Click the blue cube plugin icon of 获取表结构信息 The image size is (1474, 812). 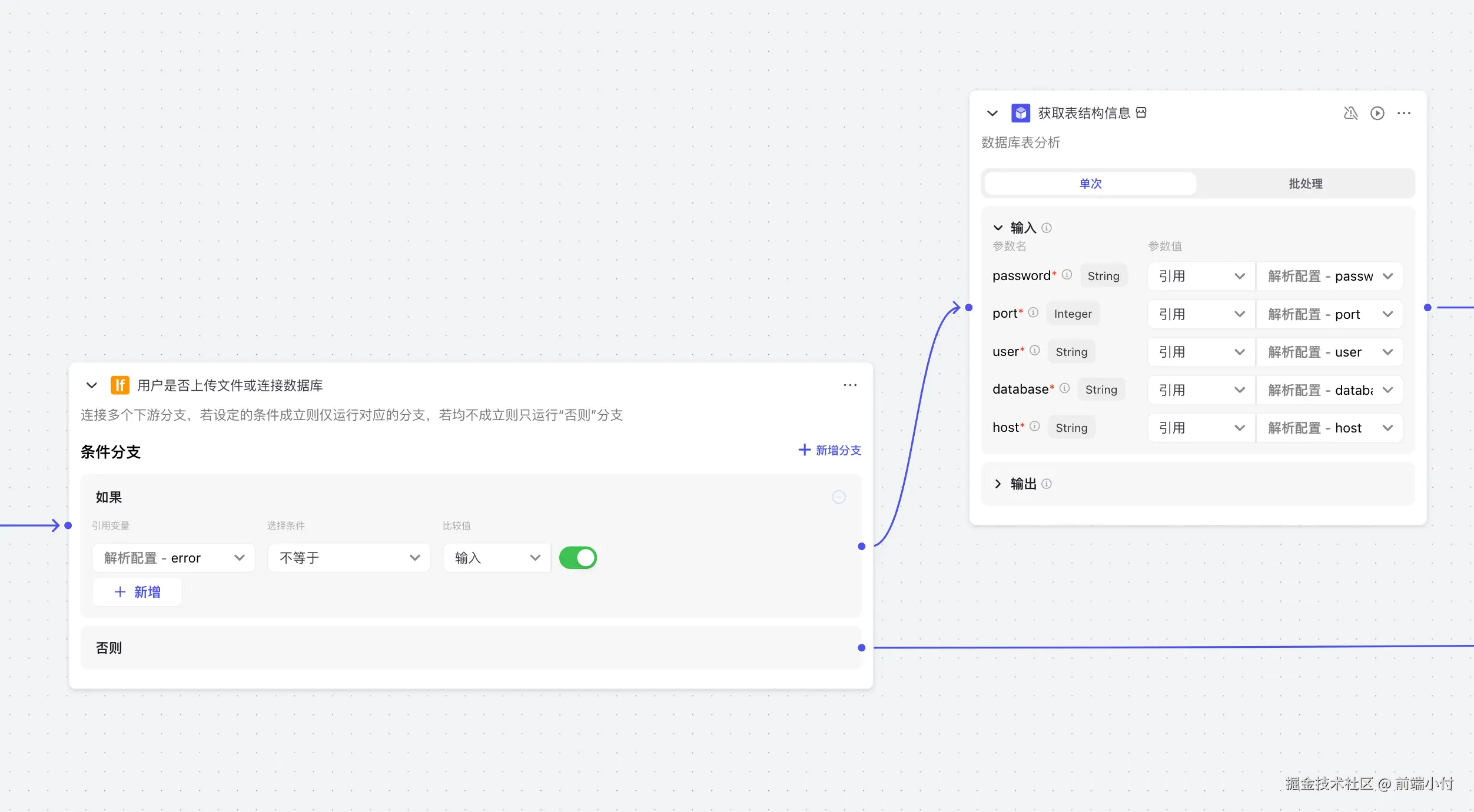tap(1020, 113)
